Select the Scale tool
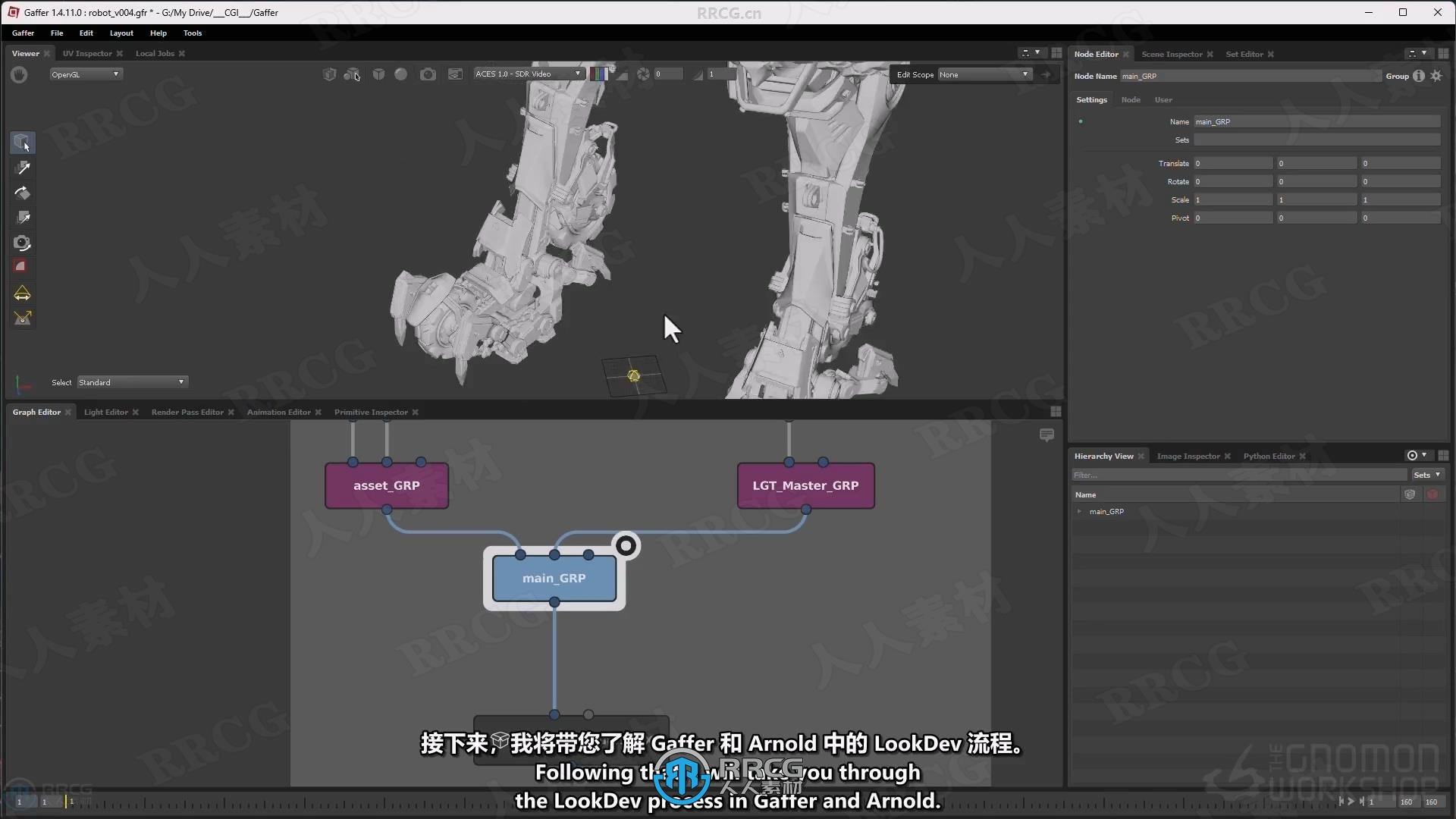The image size is (1456, 819). 23,218
